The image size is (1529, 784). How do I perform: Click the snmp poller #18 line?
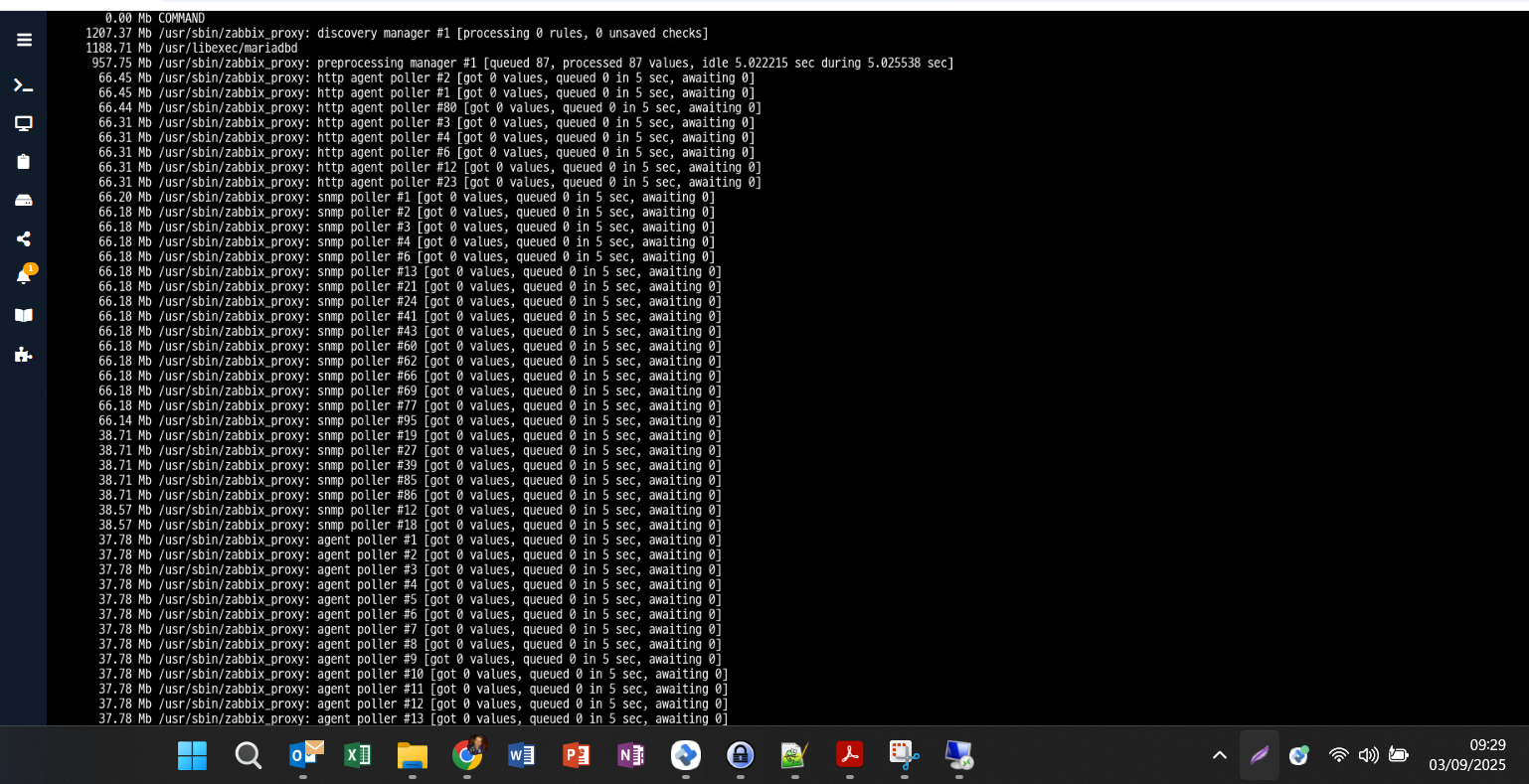tap(410, 525)
